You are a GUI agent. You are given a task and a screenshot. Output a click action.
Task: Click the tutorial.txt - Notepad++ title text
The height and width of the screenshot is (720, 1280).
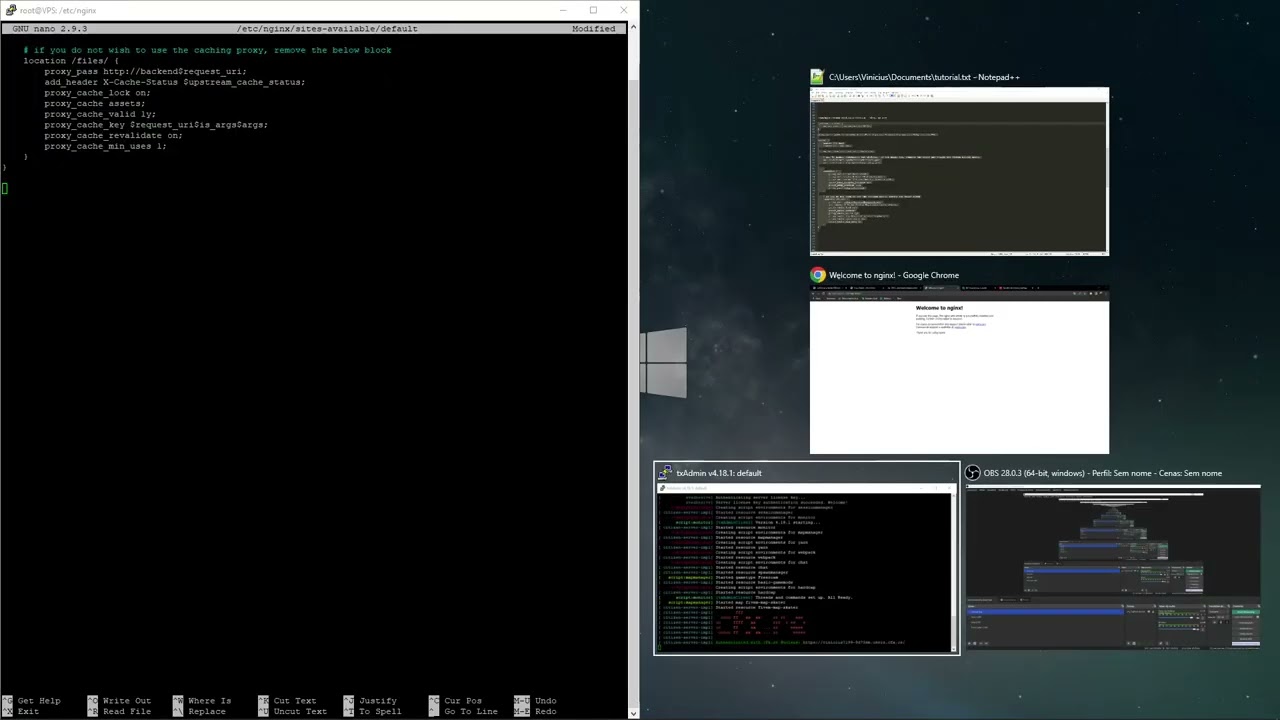click(924, 77)
